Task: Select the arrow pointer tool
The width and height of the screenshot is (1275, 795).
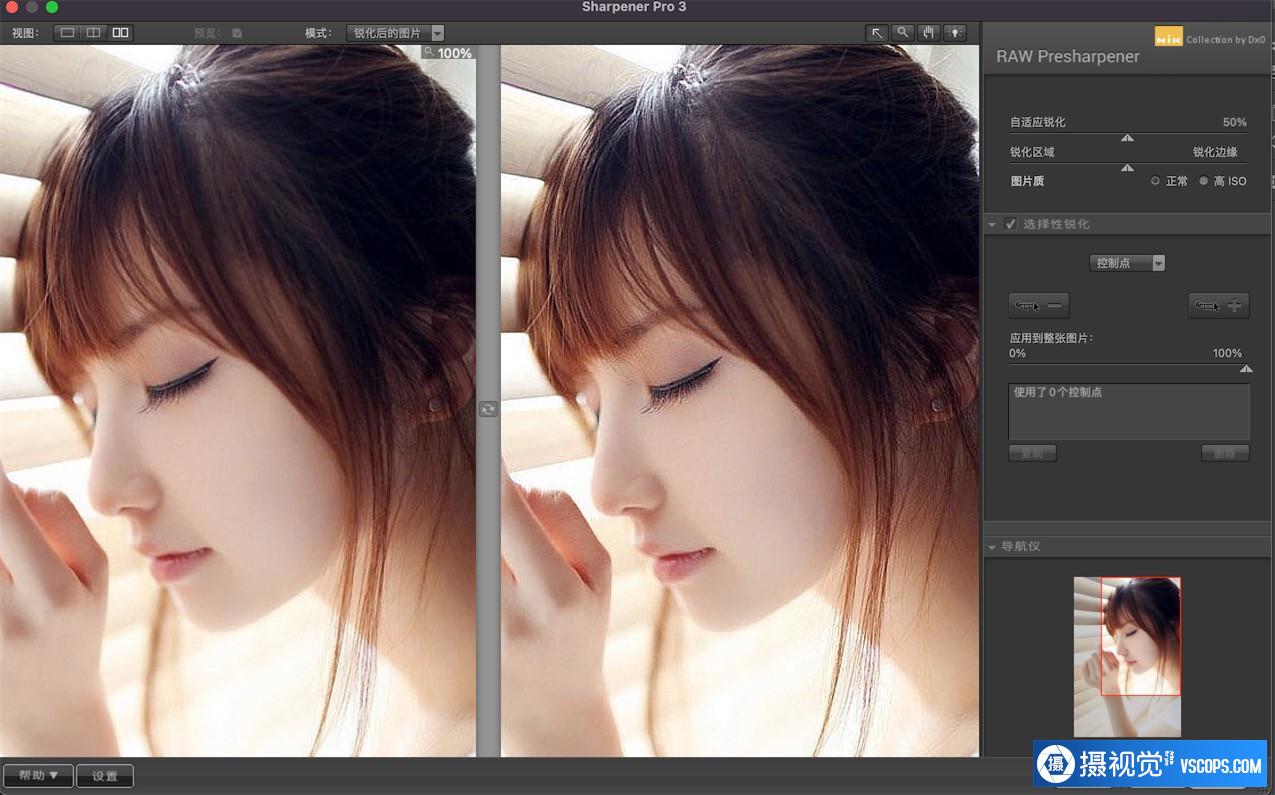Action: pos(877,33)
